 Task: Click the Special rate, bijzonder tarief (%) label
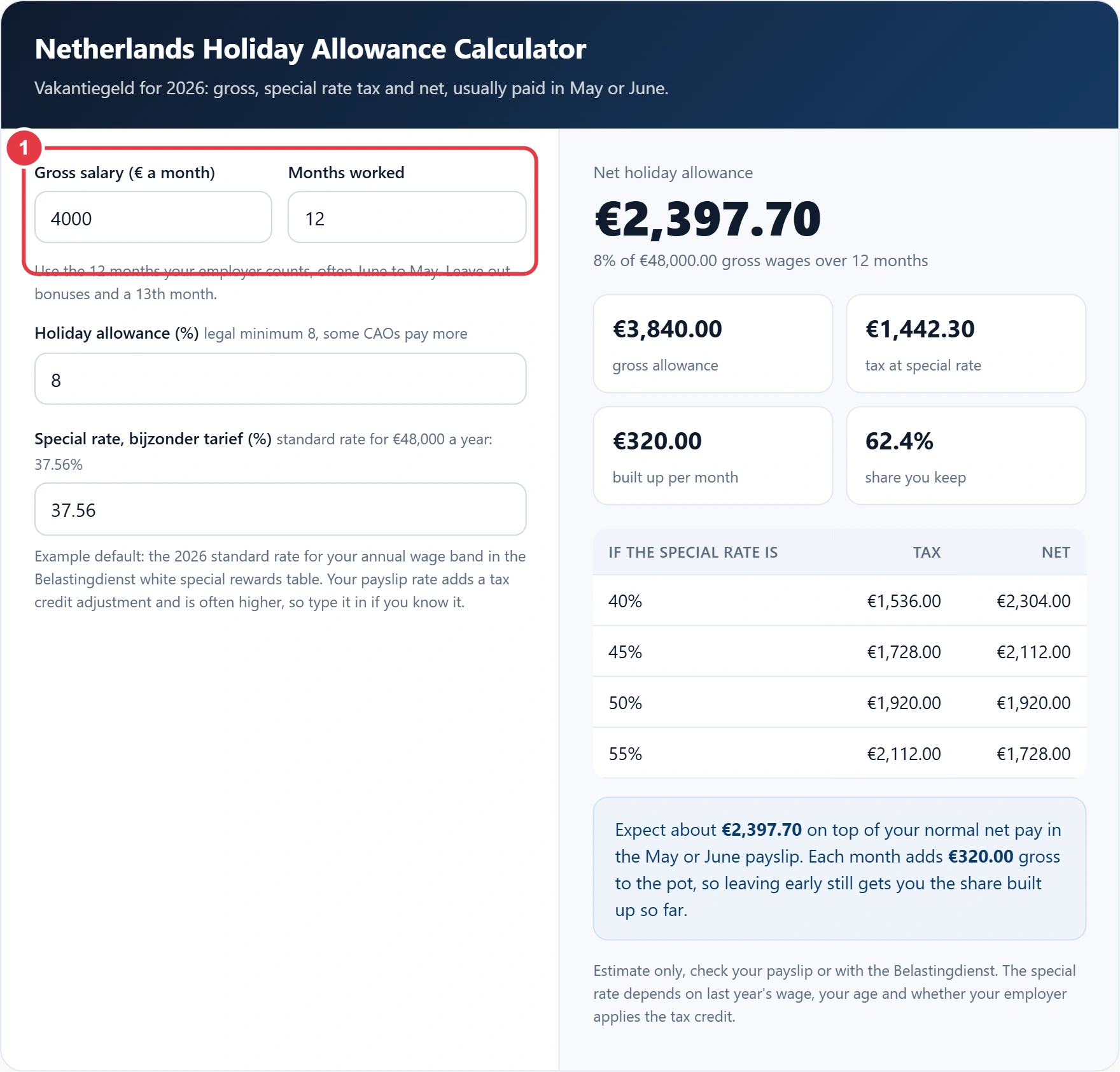click(153, 439)
